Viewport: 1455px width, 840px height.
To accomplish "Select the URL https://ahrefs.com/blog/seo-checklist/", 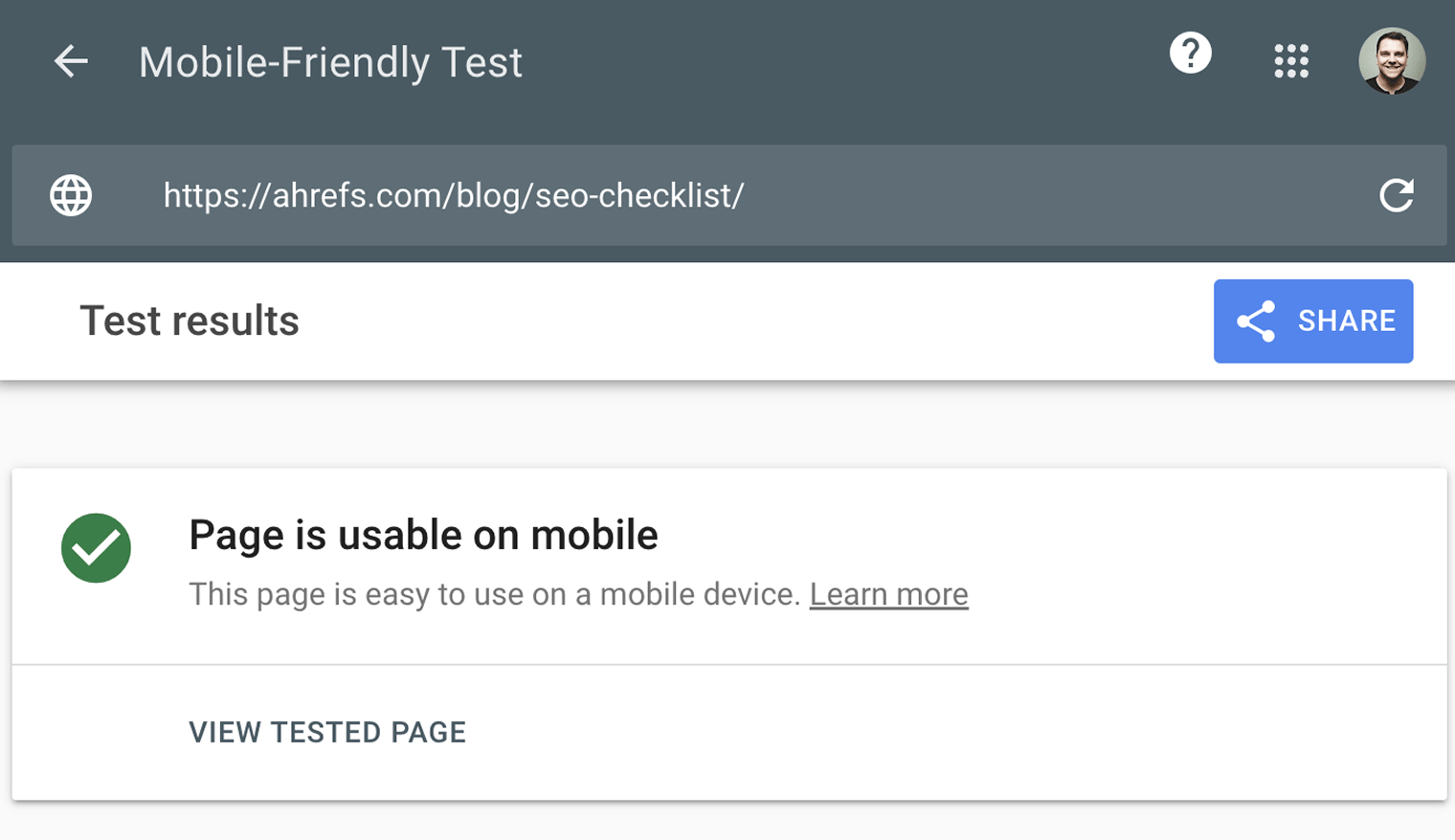I will click(453, 196).
